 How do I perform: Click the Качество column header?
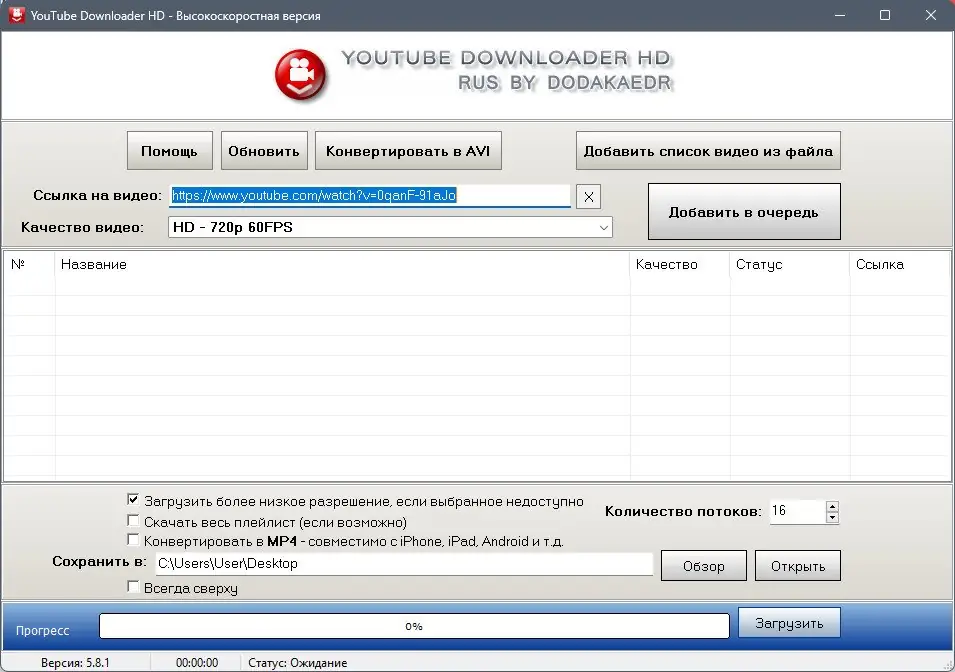coord(680,264)
